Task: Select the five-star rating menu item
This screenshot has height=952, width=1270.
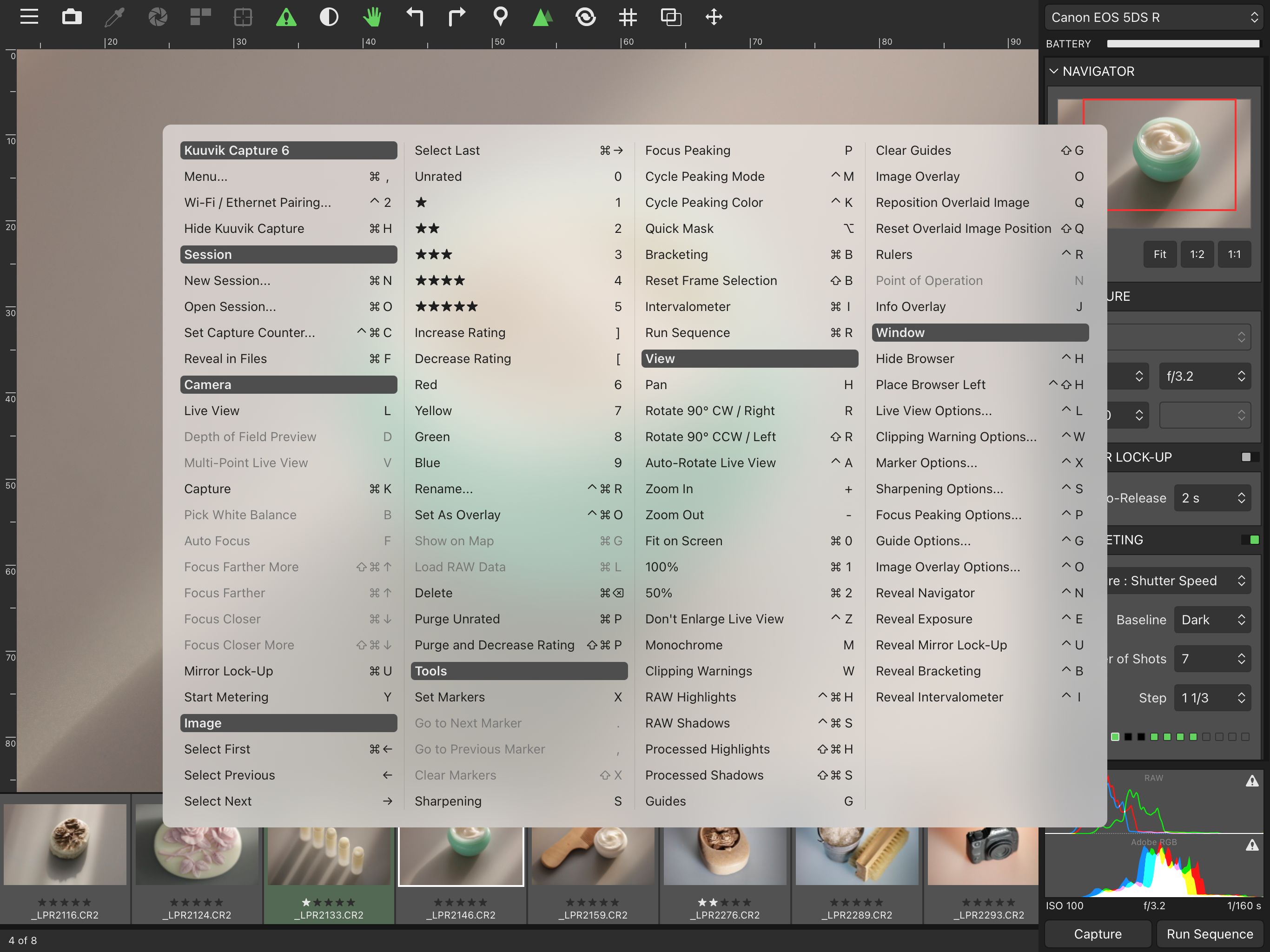Action: (519, 307)
